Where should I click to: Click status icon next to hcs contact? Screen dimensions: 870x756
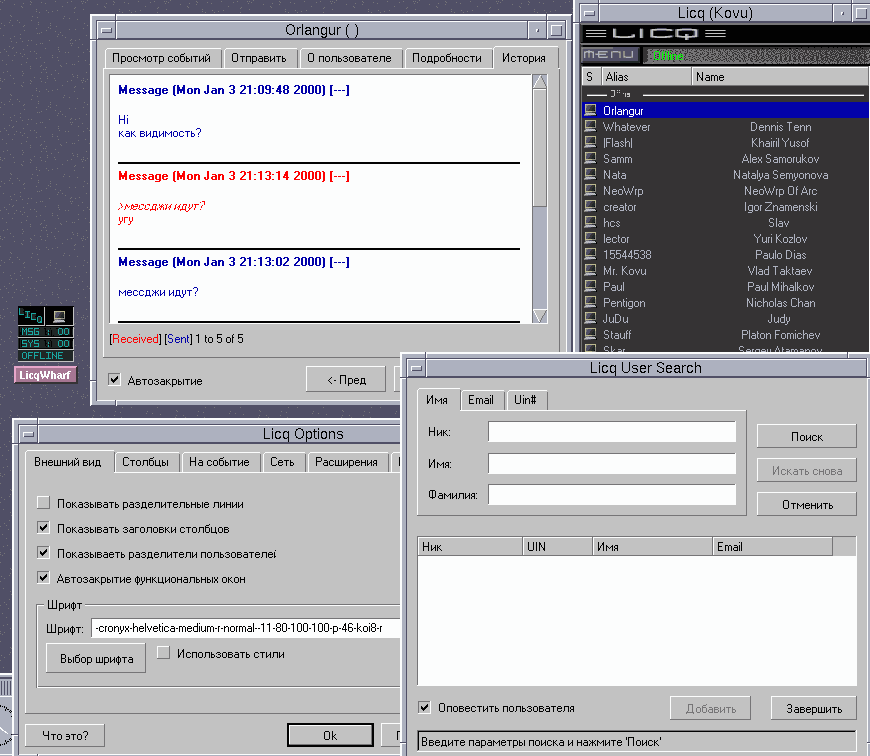pyautogui.click(x=590, y=222)
